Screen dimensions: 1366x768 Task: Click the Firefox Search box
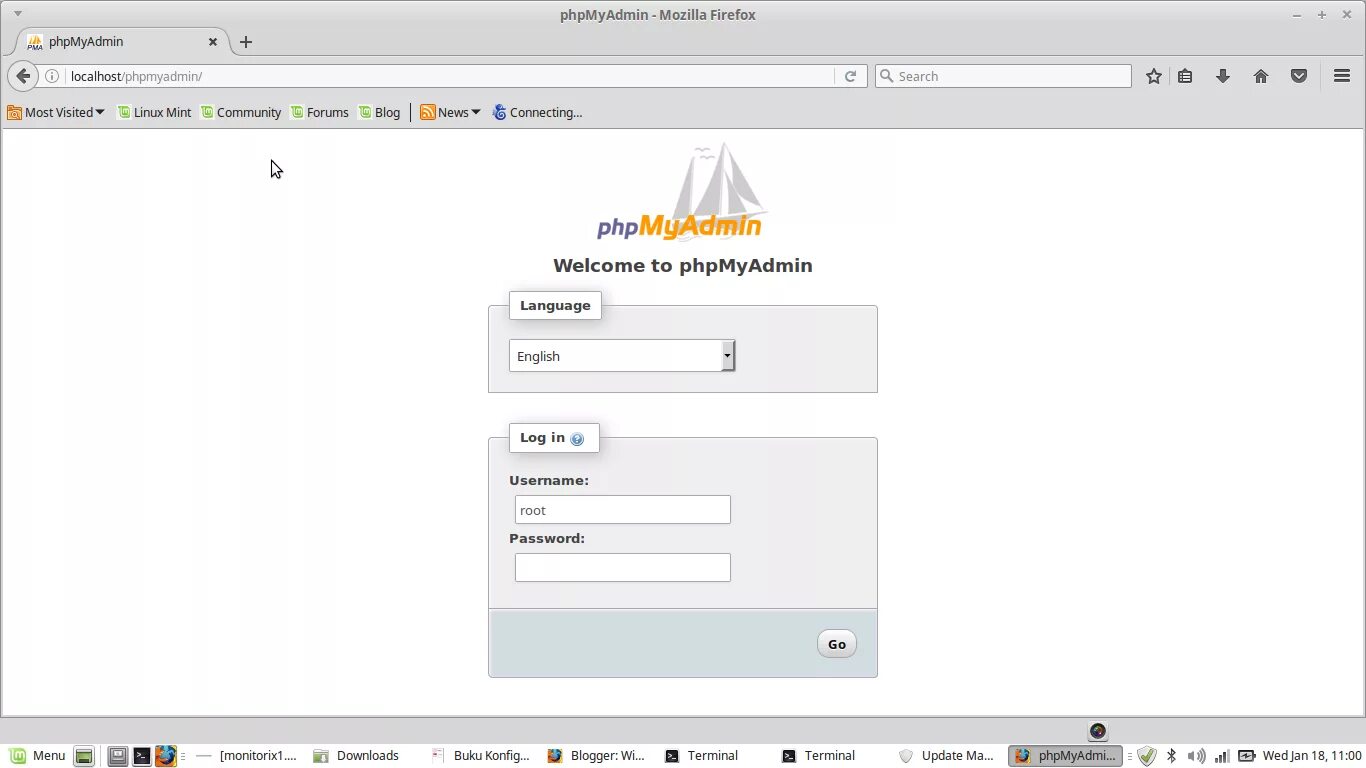click(1003, 76)
